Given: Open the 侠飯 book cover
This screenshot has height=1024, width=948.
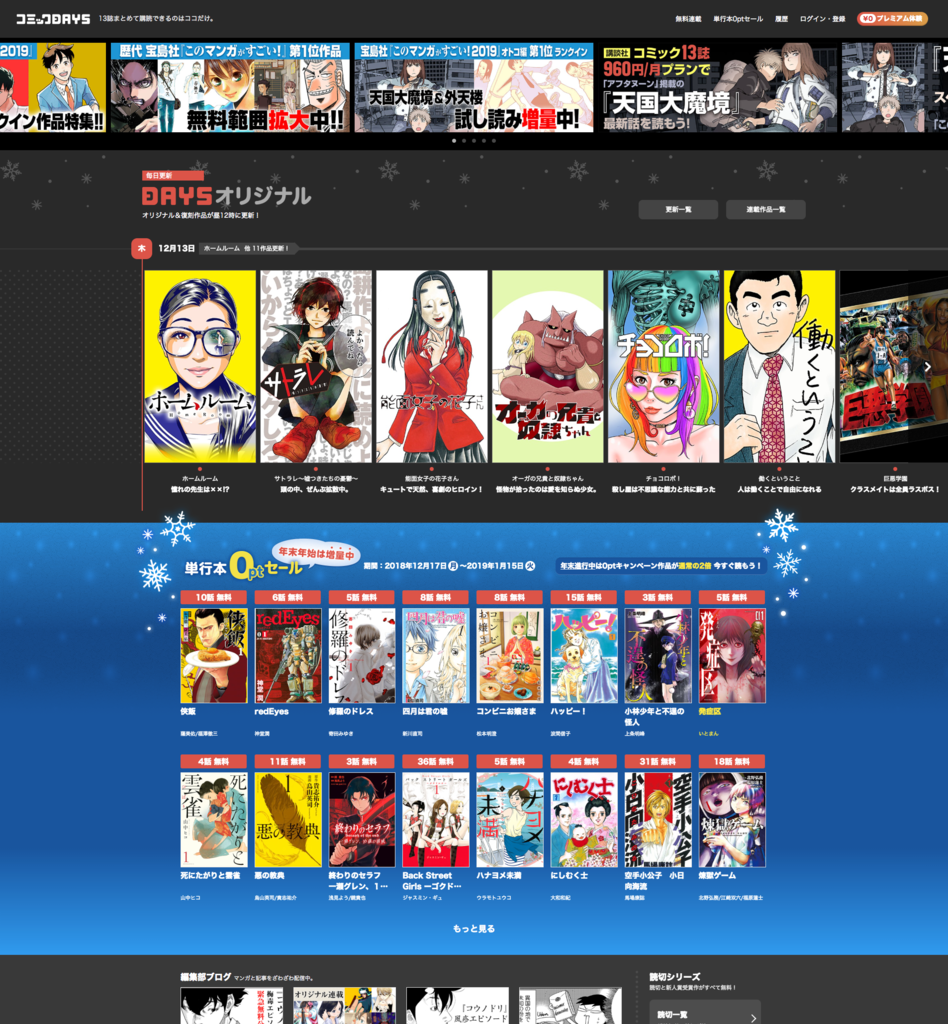Looking at the screenshot, I should [213, 656].
